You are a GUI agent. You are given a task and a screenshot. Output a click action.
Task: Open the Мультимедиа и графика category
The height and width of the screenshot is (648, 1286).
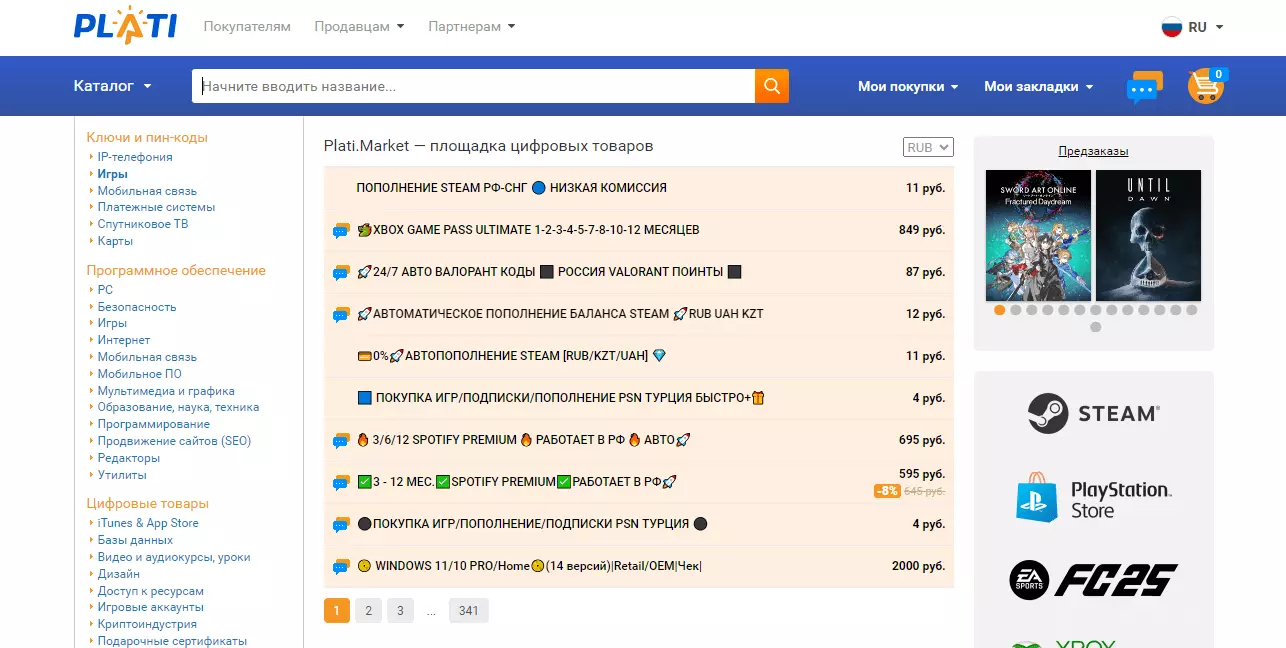click(x=166, y=391)
